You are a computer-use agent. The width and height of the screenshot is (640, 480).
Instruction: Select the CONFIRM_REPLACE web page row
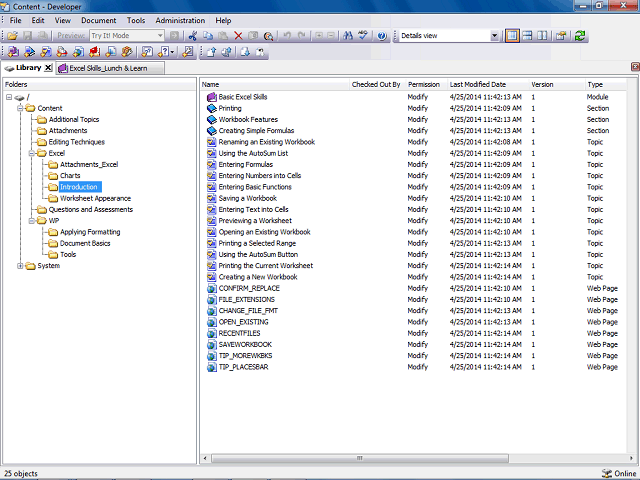413,288
